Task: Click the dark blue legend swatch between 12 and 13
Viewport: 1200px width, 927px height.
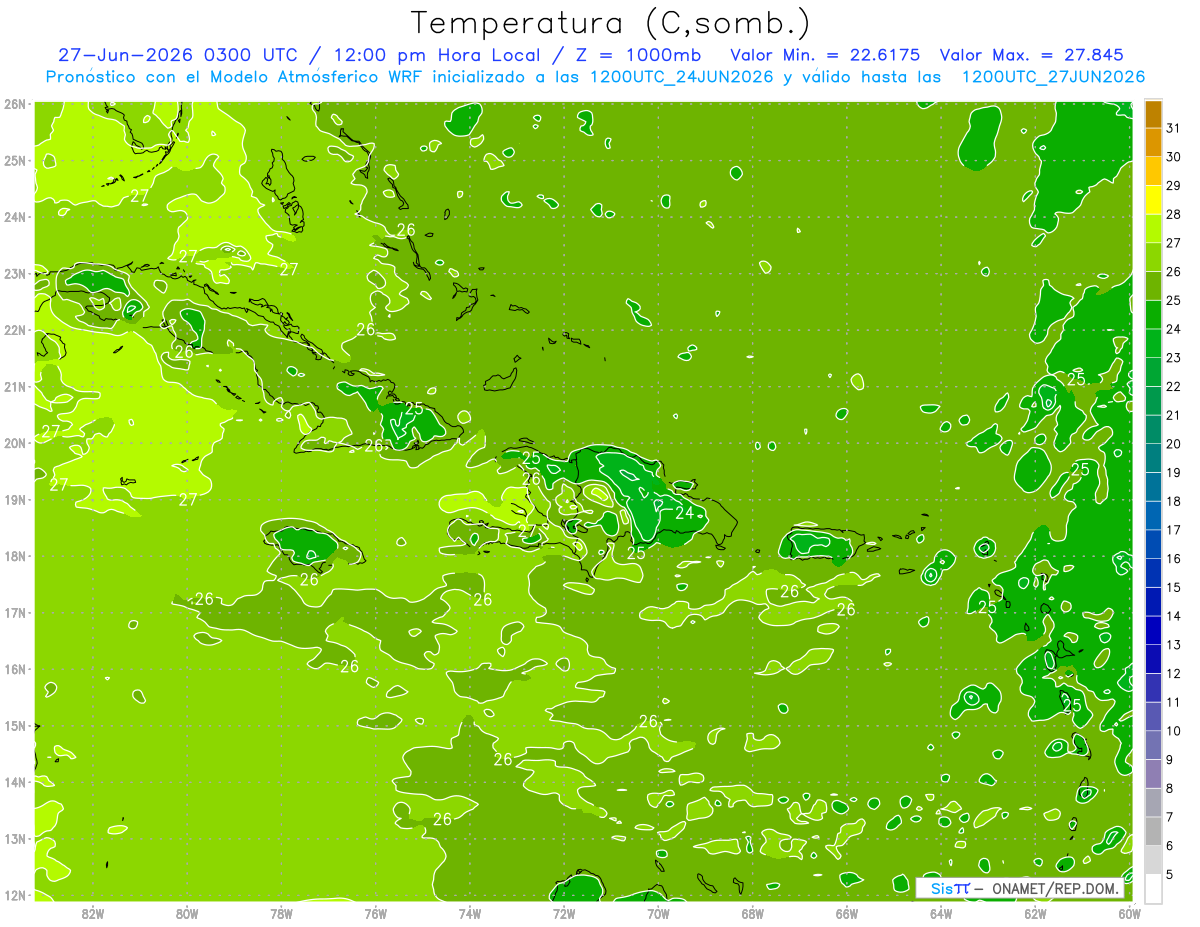Action: [x=1153, y=659]
